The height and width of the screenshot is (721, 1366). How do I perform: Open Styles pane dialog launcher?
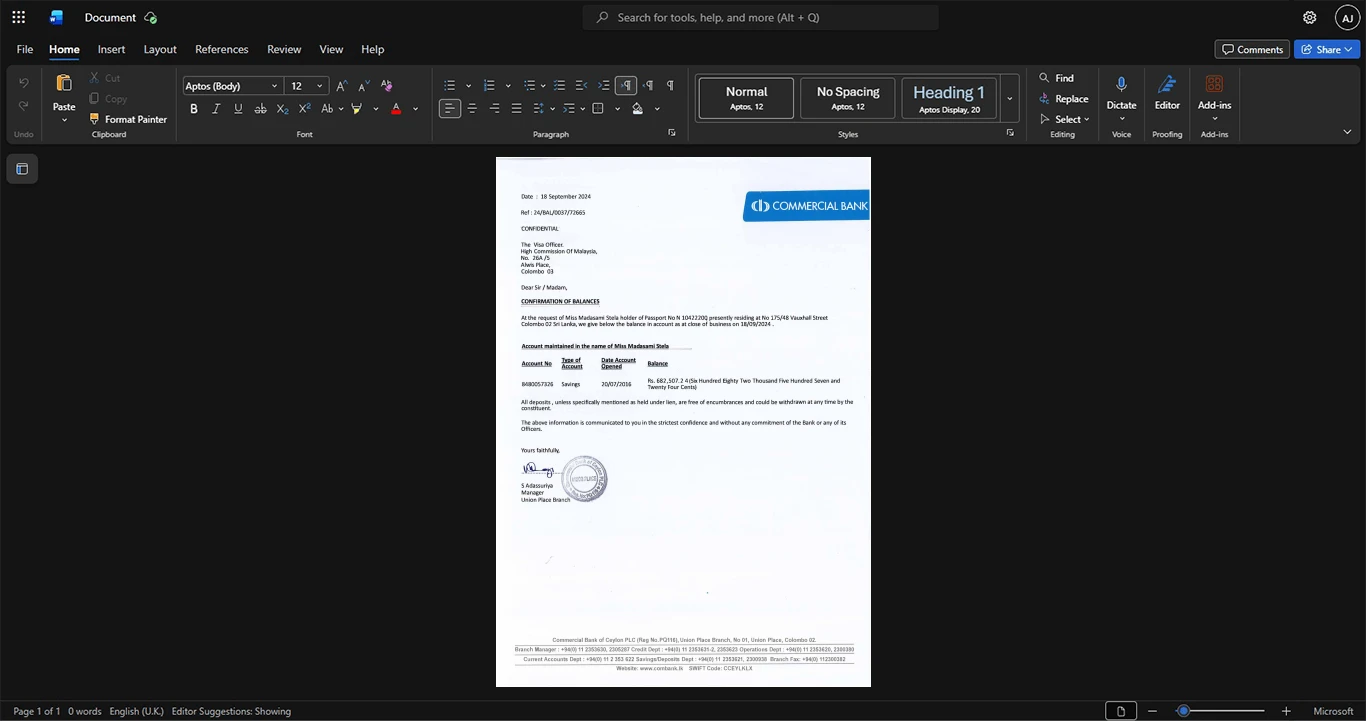pyautogui.click(x=1010, y=133)
